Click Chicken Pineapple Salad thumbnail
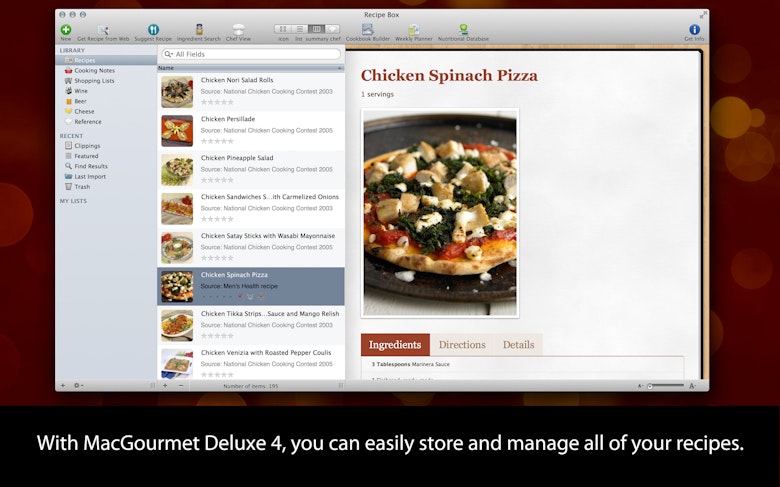 [177, 170]
